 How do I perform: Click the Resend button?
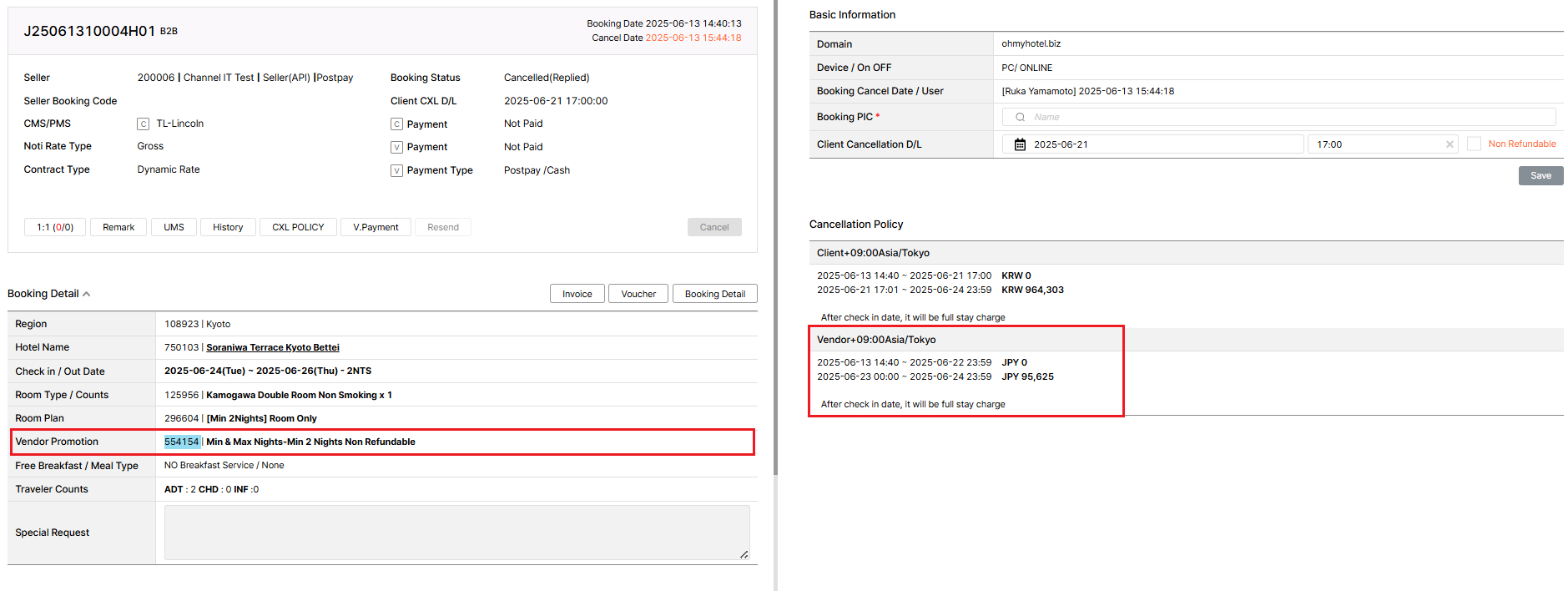[x=443, y=227]
